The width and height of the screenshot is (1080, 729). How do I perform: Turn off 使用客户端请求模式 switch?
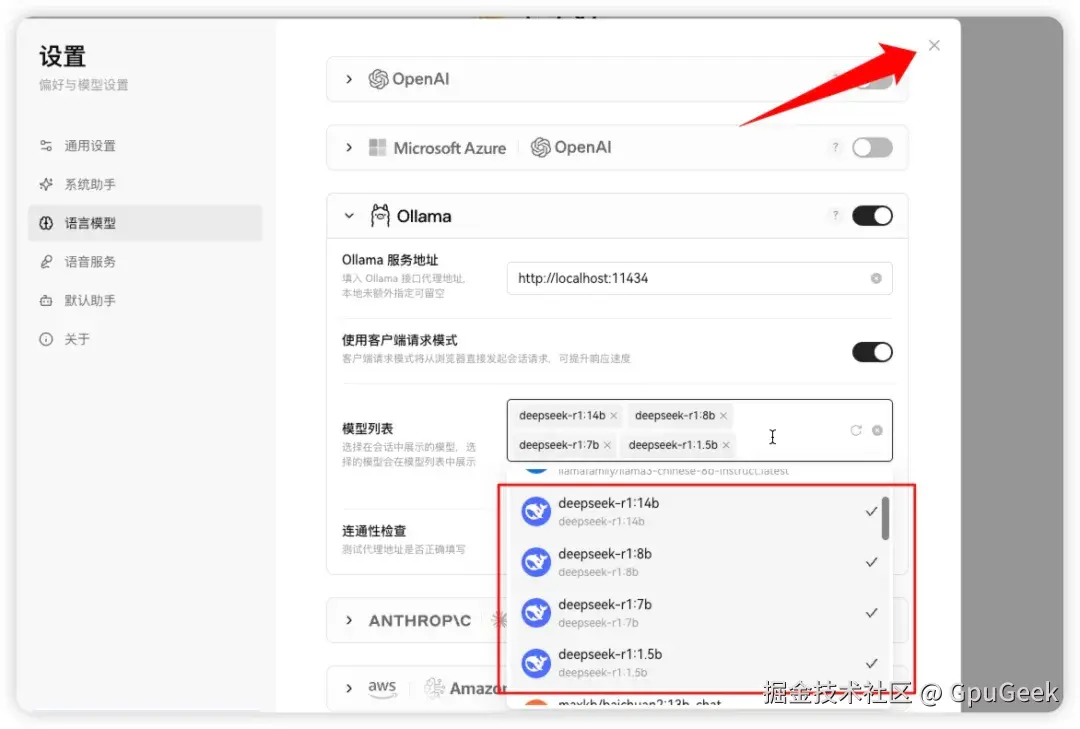pos(872,352)
